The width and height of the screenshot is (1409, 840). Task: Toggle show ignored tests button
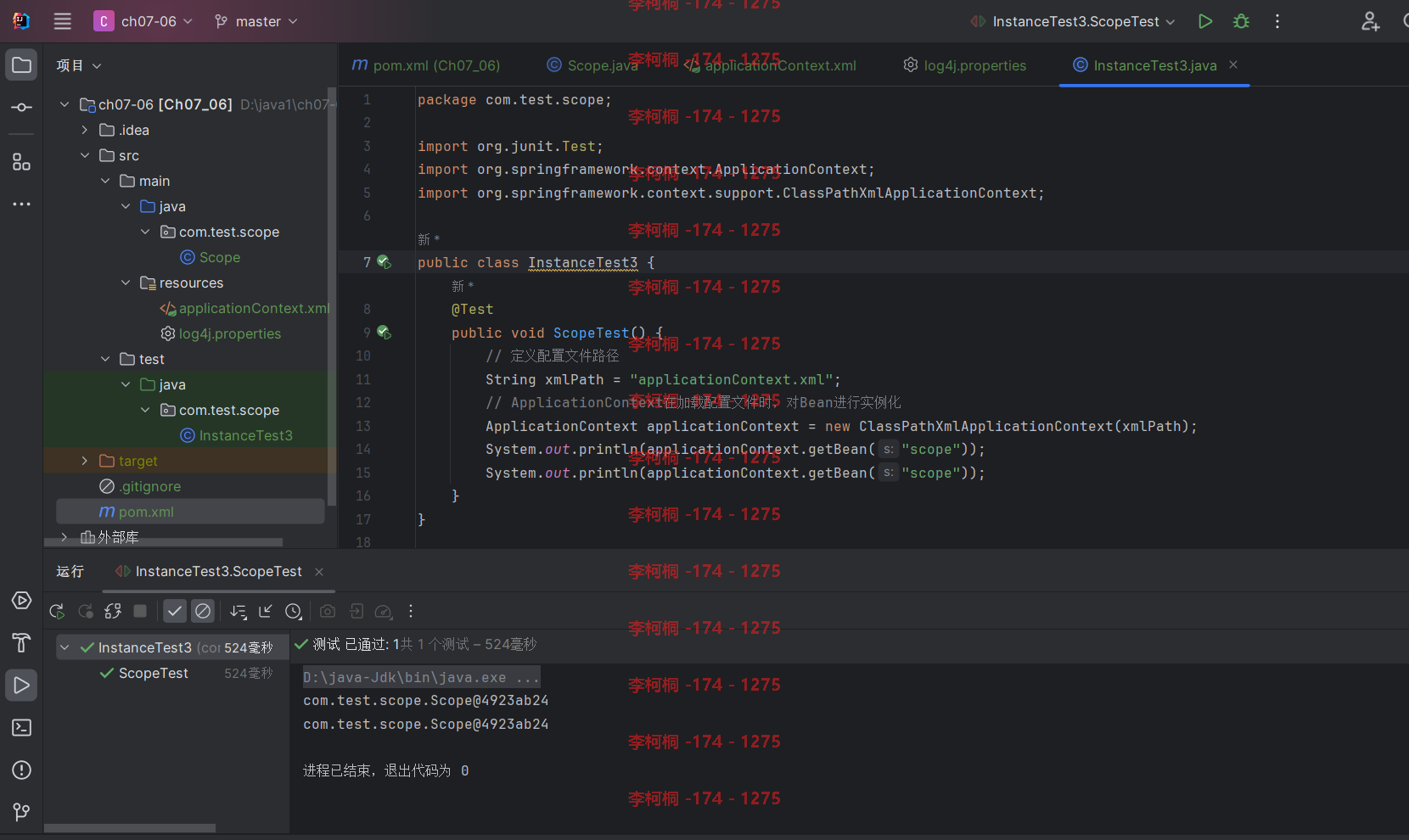click(203, 611)
